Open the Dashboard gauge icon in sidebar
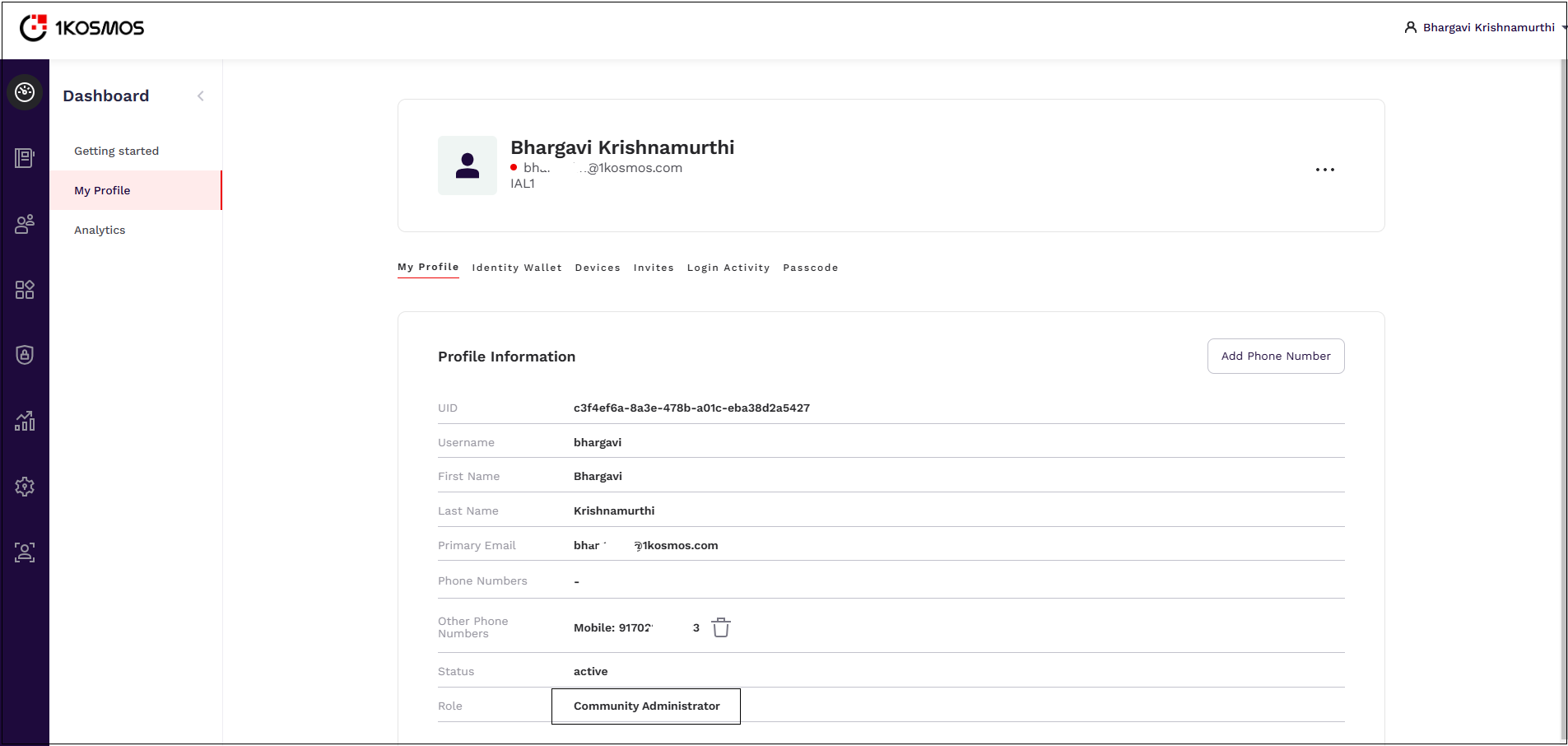 (25, 92)
